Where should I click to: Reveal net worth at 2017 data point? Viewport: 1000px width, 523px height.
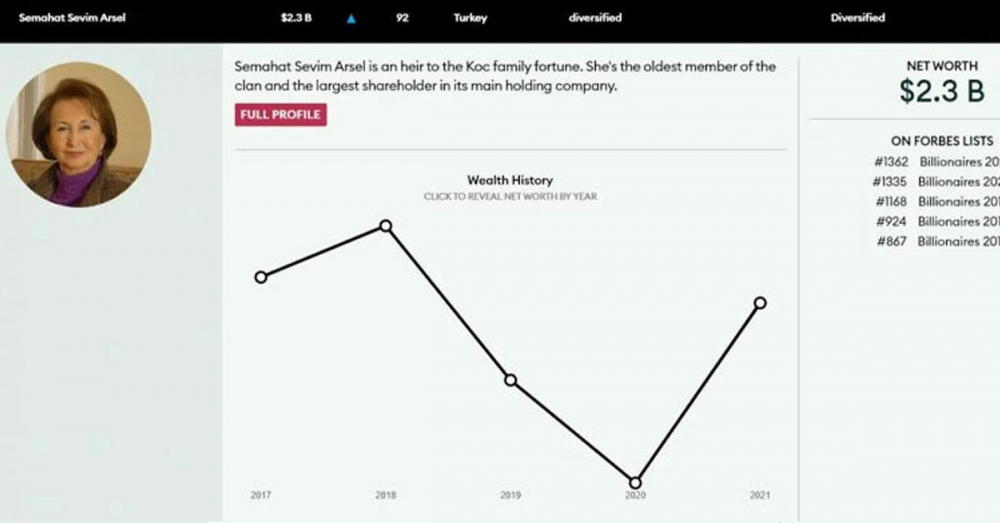coord(261,277)
